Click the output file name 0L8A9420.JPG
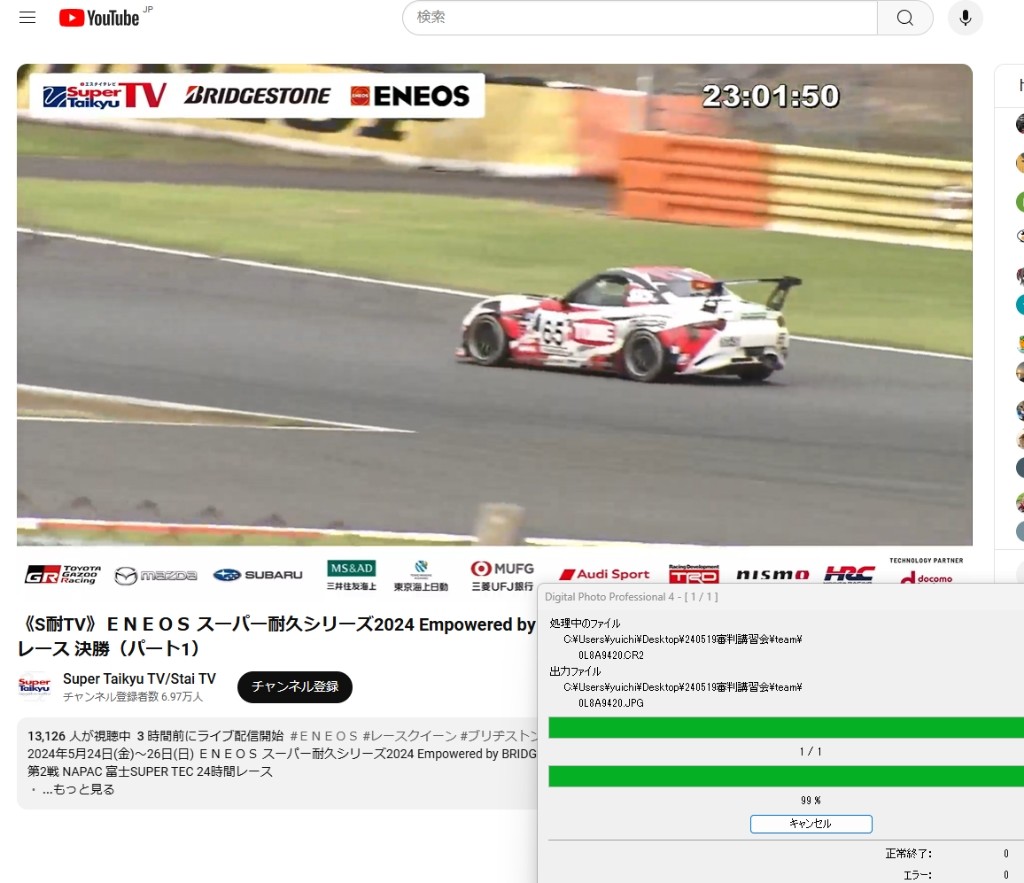This screenshot has width=1024, height=883. click(611, 703)
